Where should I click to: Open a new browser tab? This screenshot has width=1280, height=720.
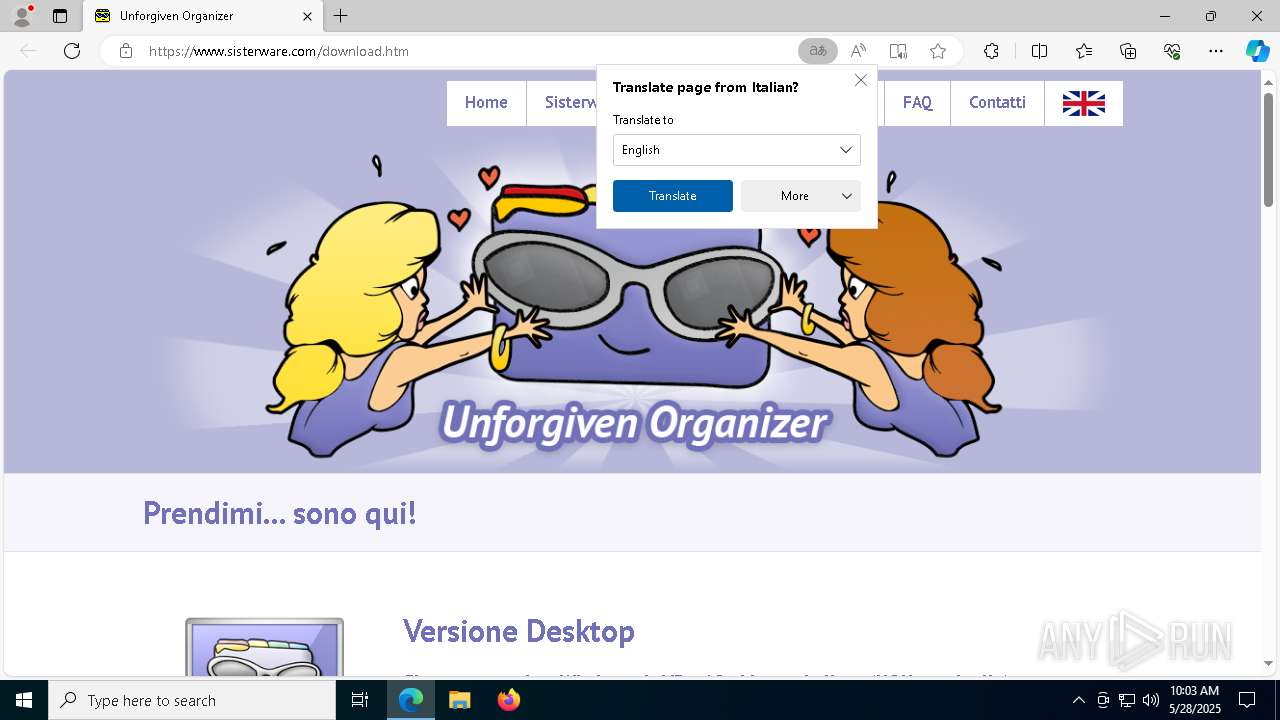pos(341,16)
